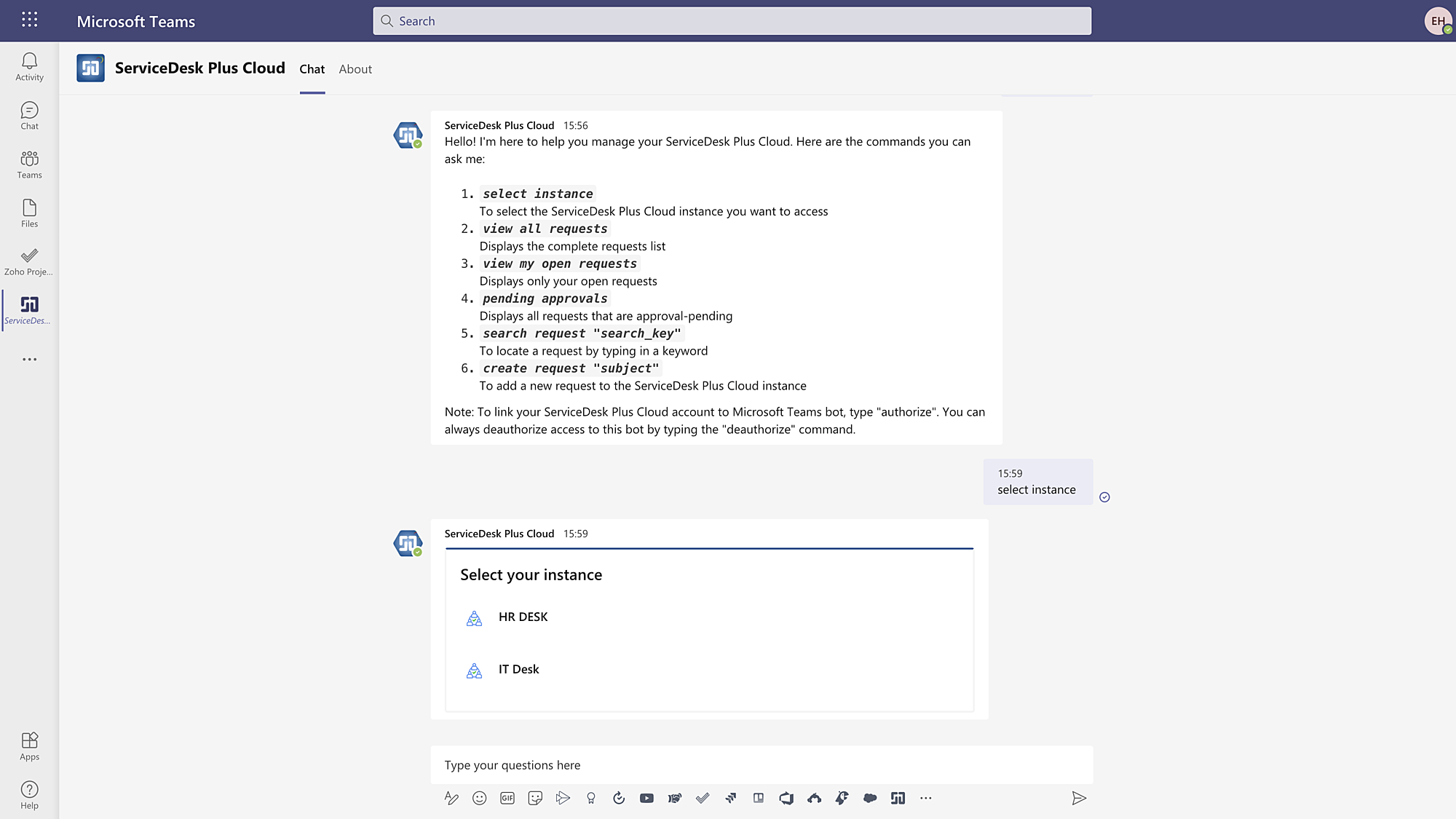This screenshot has width=1456, height=819.
Task: Open Zoho Projects double-checkmark compose extension
Action: pyautogui.click(x=703, y=798)
